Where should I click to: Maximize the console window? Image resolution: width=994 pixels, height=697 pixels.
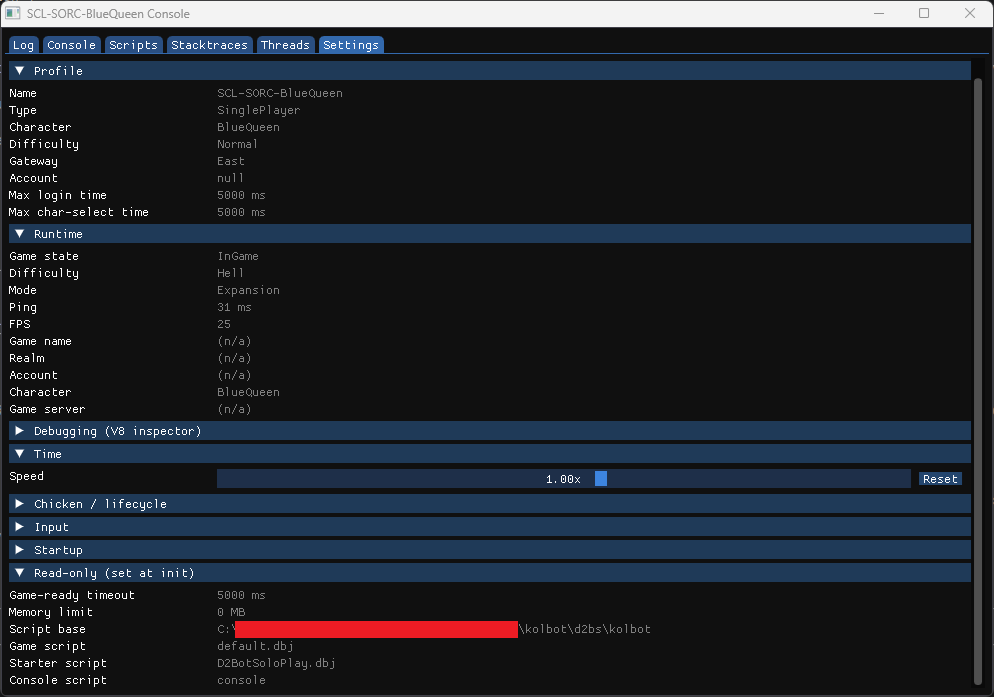click(924, 13)
